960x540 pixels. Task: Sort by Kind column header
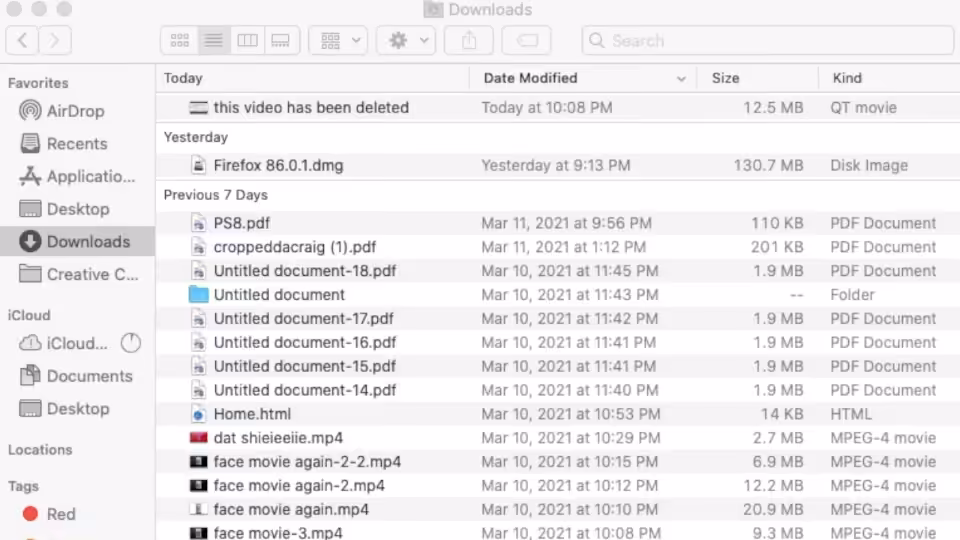click(x=889, y=78)
